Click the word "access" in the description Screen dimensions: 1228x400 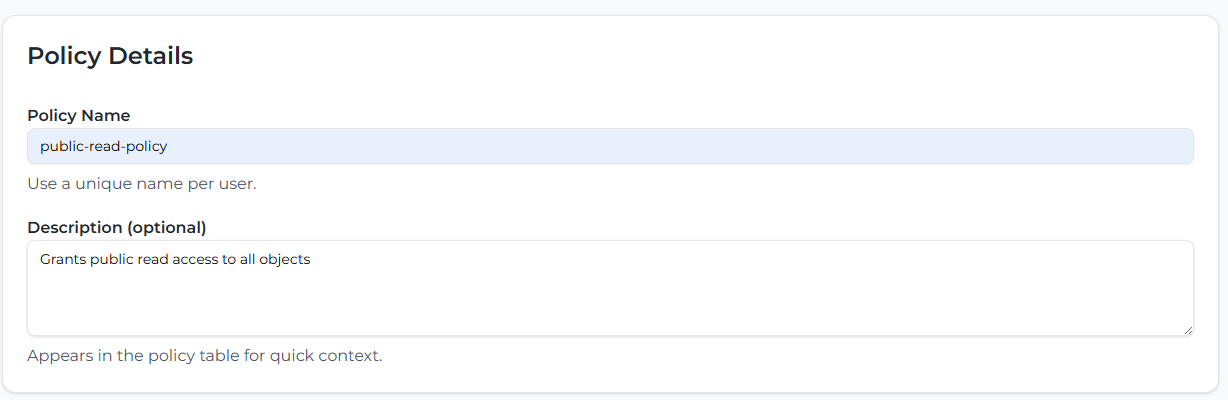203,260
